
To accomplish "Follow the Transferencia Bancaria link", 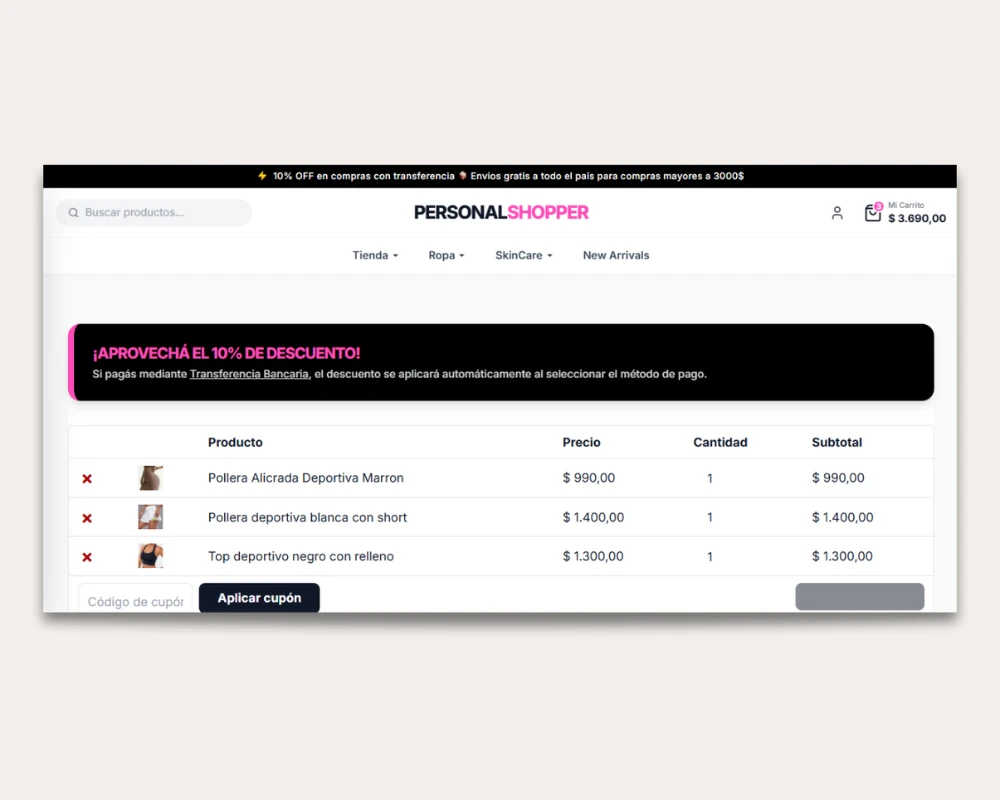I will coord(249,374).
